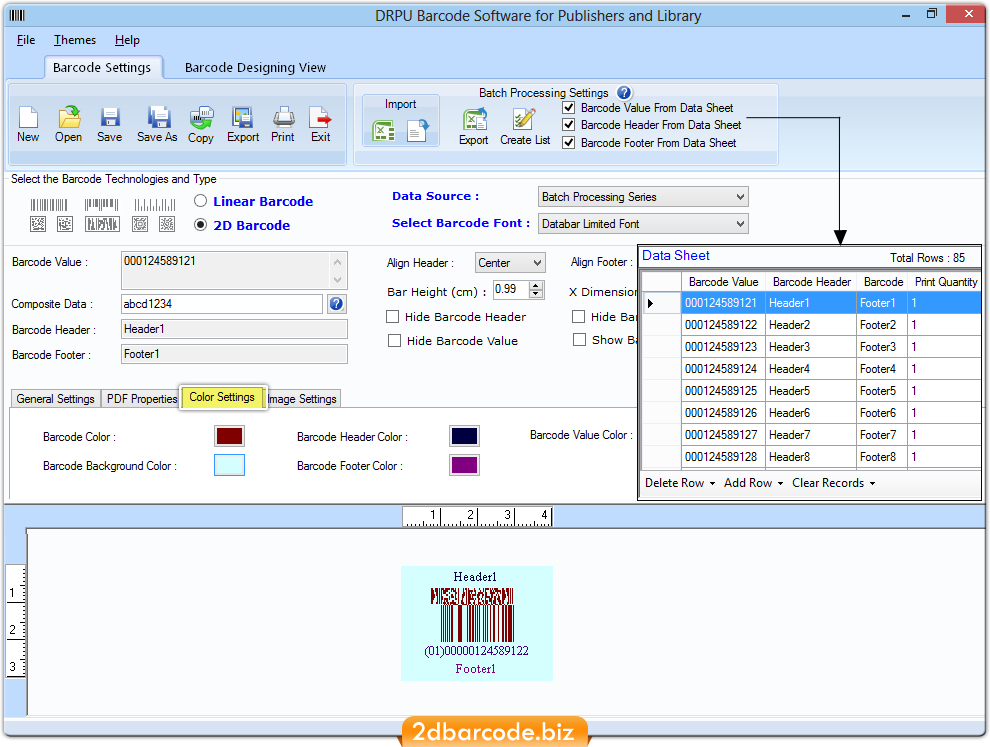Viewport: 990px width, 747px height.
Task: Select 2D Barcode radio button
Action: (x=200, y=225)
